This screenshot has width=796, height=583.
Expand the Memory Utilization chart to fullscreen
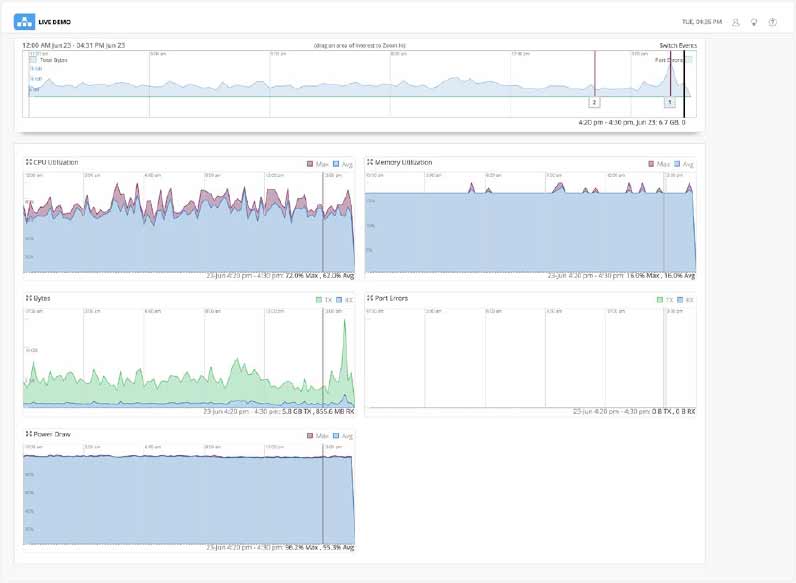(x=369, y=162)
